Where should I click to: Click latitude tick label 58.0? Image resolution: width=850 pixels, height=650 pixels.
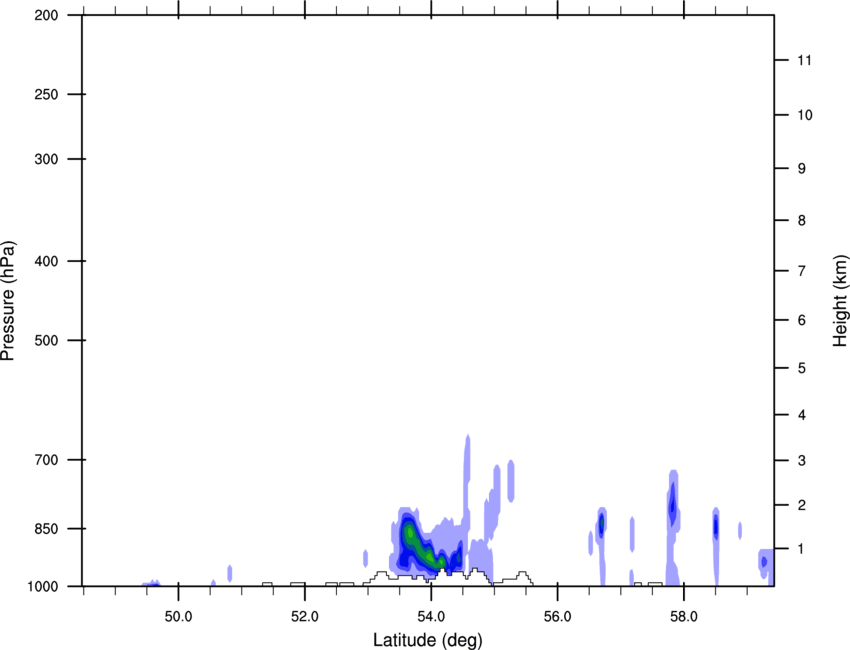(x=684, y=617)
